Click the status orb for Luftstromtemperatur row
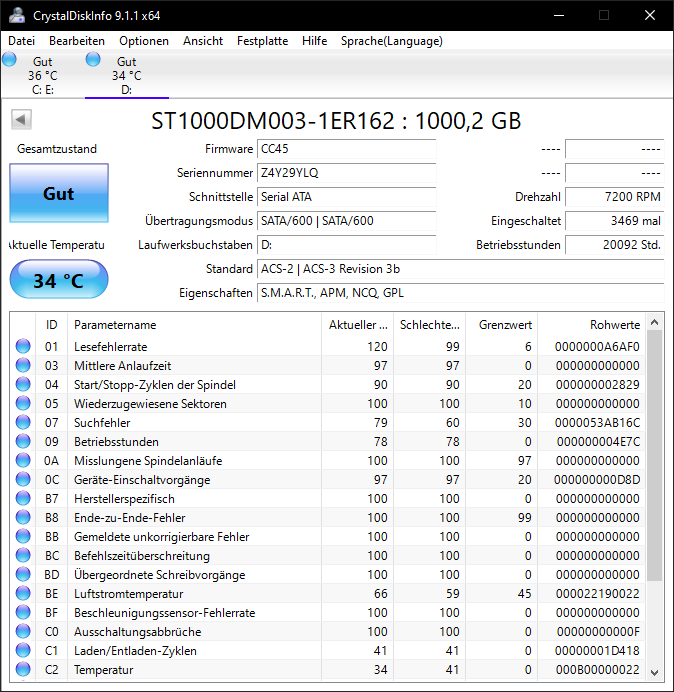Screen dimensions: 674x692 pos(23,593)
